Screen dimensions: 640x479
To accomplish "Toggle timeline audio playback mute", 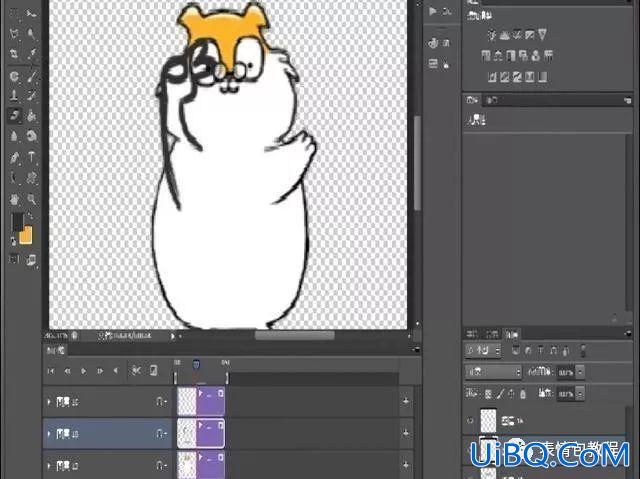I will (116, 371).
